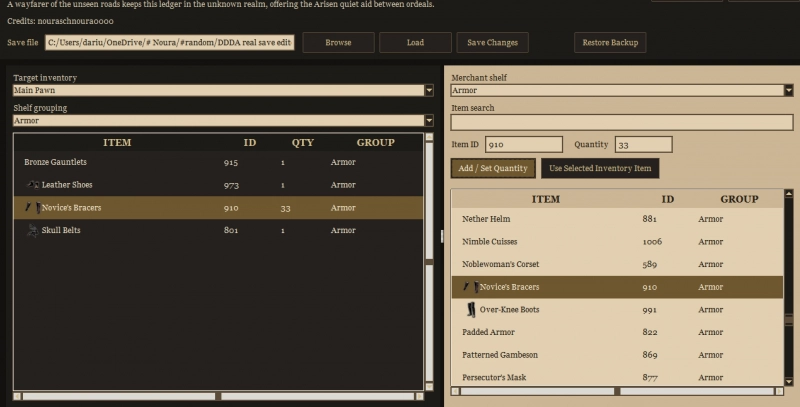Focus the Item search field
This screenshot has height=407, width=800.
tap(622, 122)
